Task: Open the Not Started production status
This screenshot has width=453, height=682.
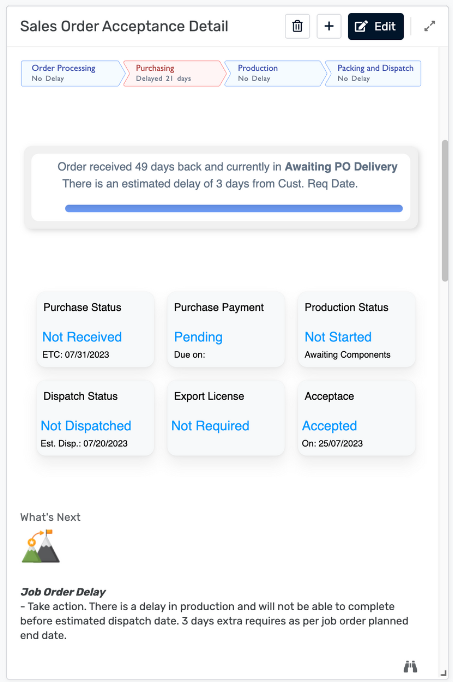Action: click(x=338, y=337)
